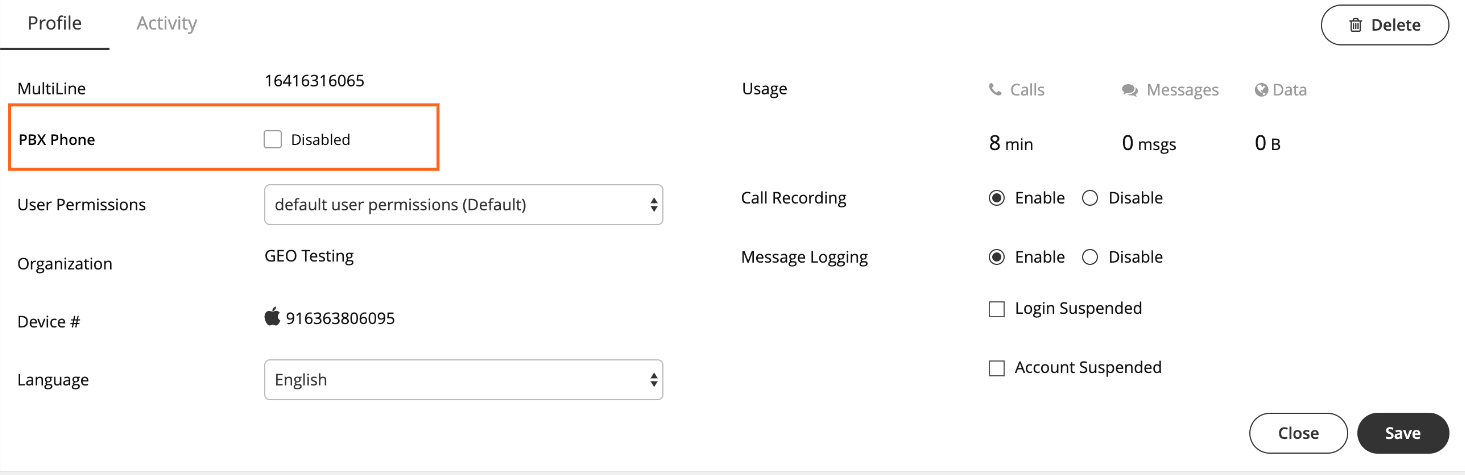Select Enable for Message Logging
Viewport: 1465px width, 475px height.
(996, 257)
